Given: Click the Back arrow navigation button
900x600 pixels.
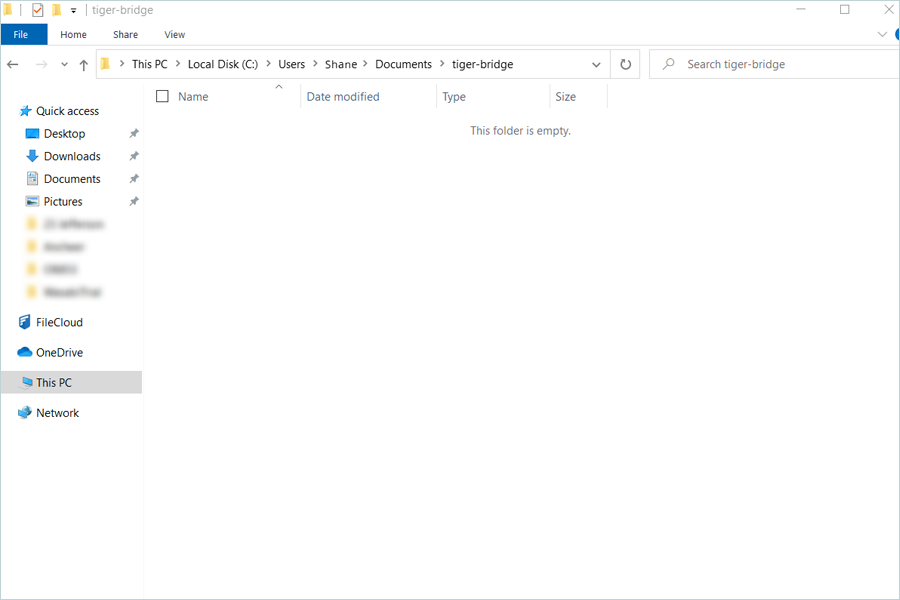Looking at the screenshot, I should [x=13, y=64].
